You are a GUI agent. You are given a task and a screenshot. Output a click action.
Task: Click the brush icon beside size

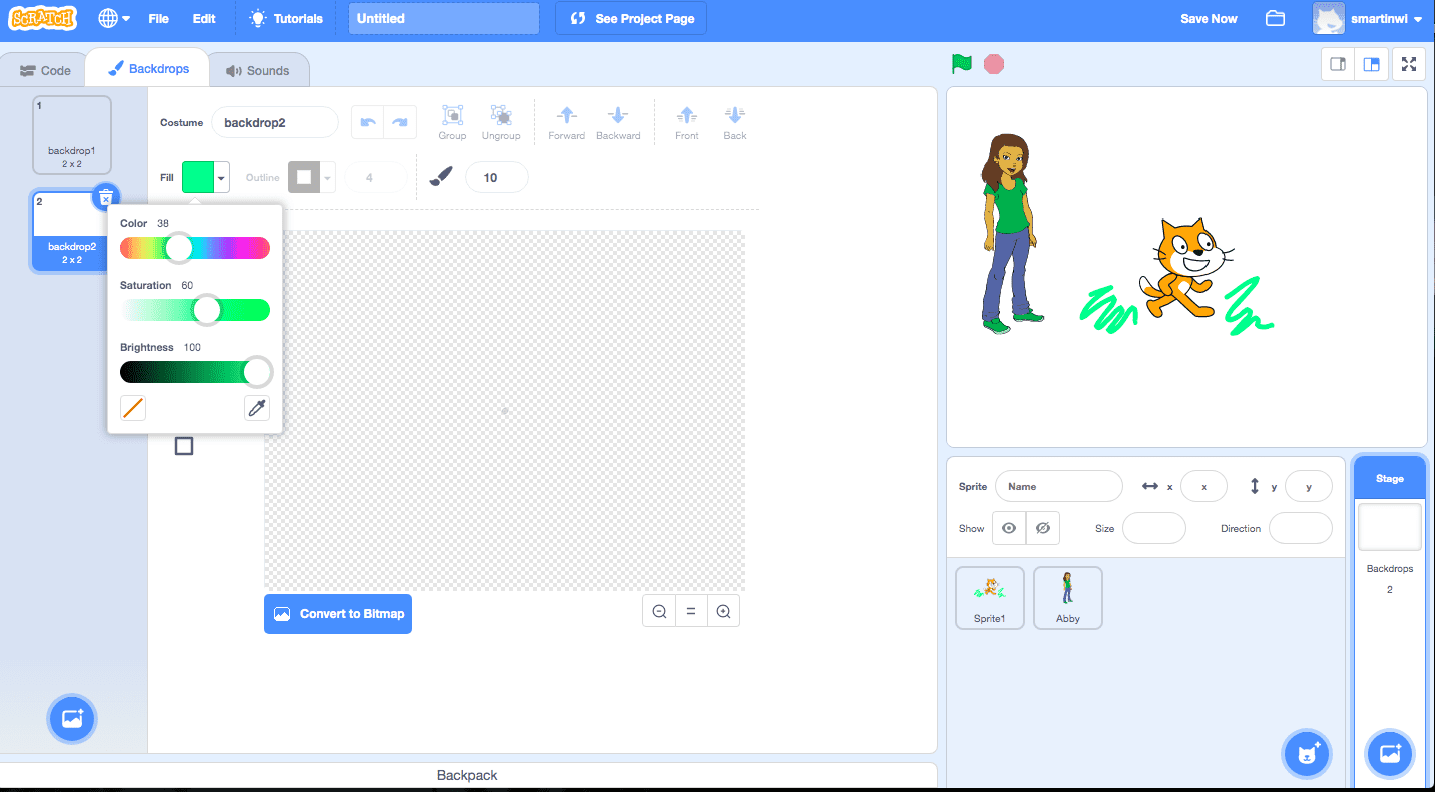coord(441,177)
